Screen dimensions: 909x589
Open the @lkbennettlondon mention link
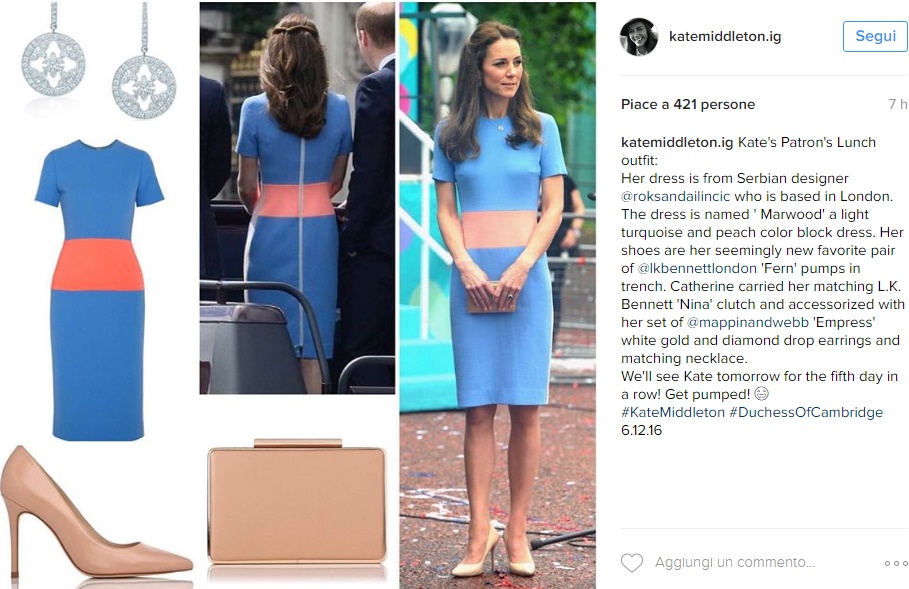click(697, 268)
